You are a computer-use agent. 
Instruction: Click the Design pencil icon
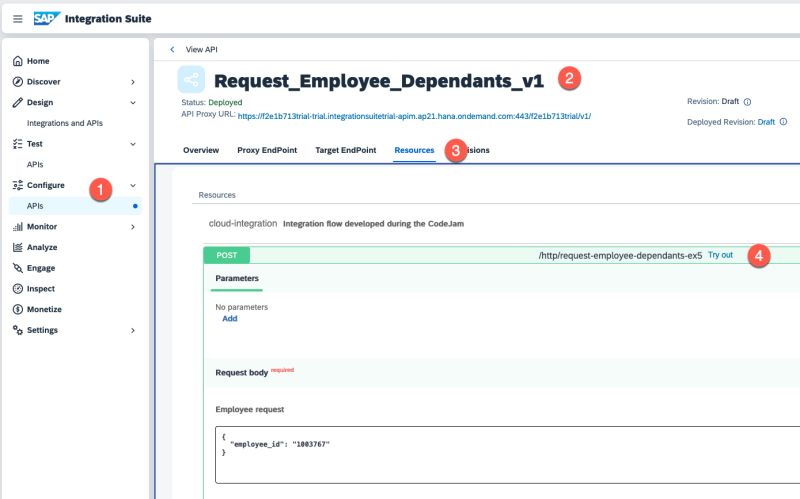tap(17, 103)
